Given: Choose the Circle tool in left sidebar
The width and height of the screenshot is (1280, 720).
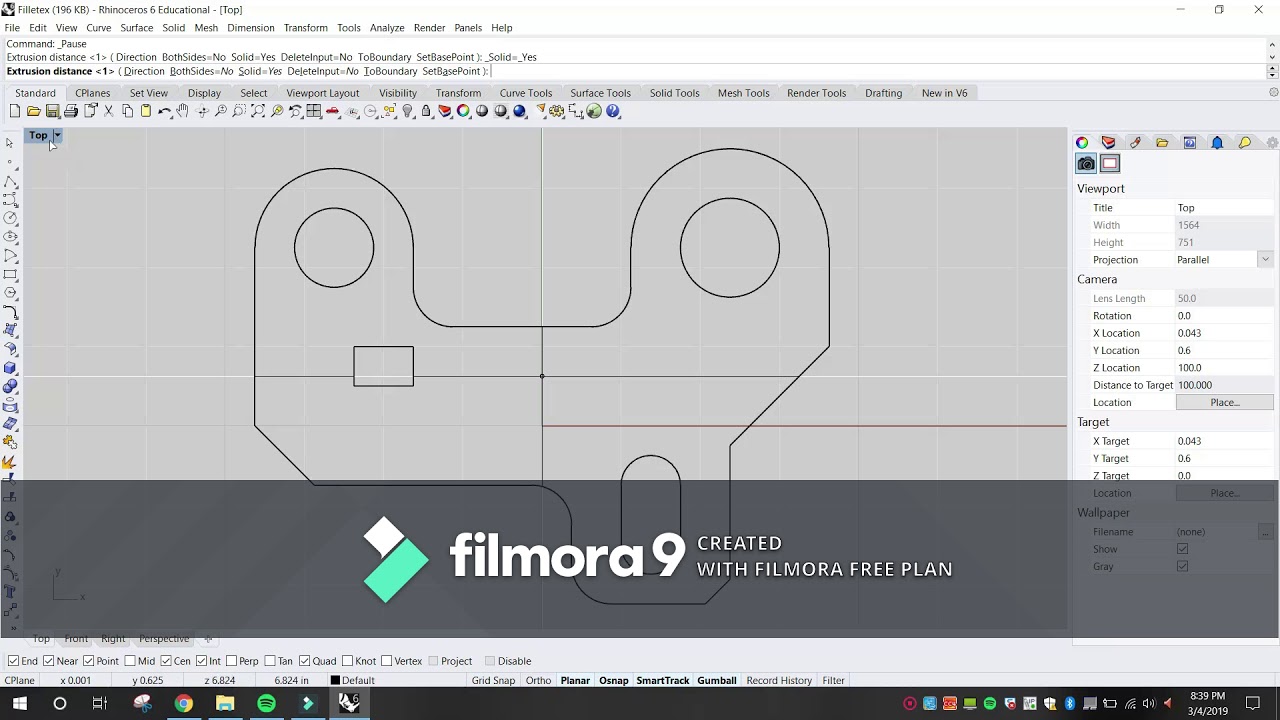Looking at the screenshot, I should [10, 218].
